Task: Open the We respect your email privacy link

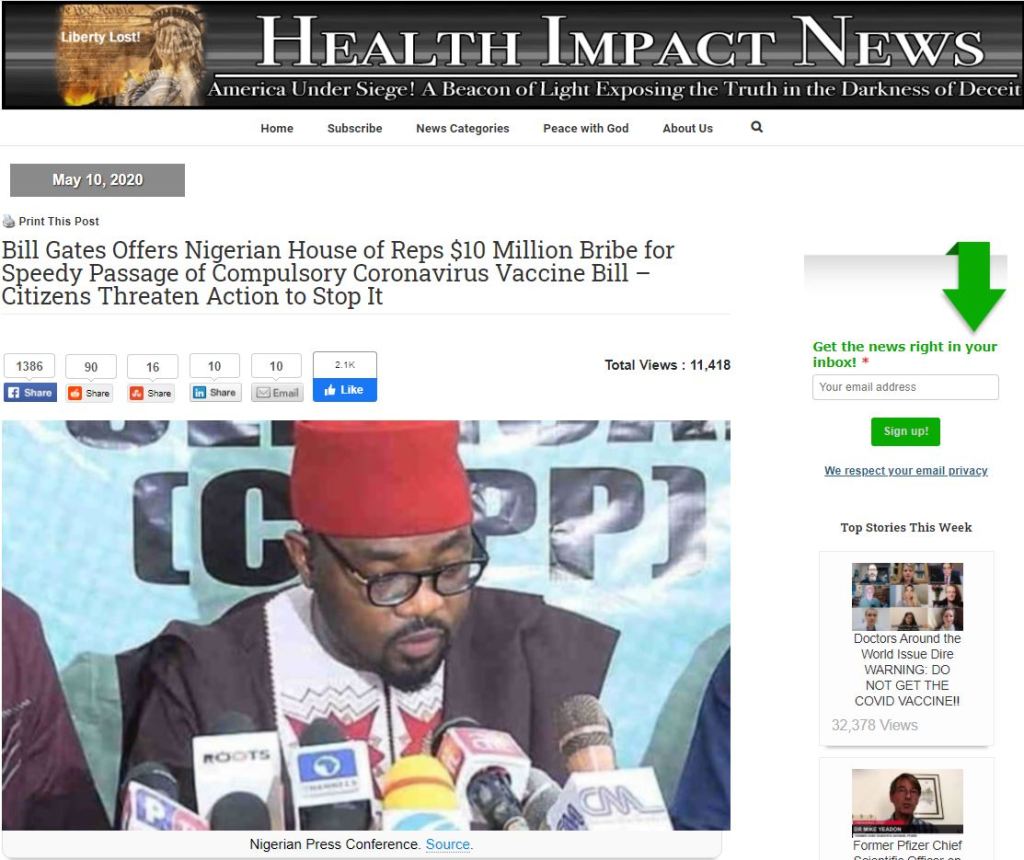Action: tap(906, 471)
